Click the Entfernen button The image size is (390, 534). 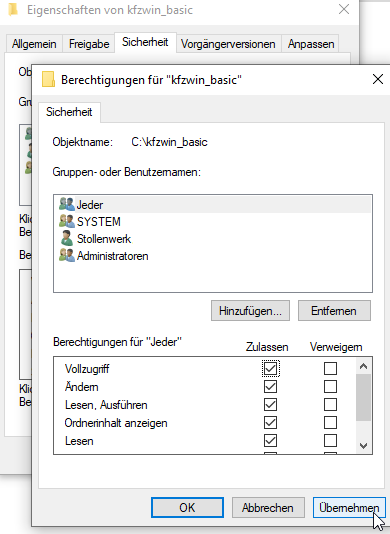[334, 311]
